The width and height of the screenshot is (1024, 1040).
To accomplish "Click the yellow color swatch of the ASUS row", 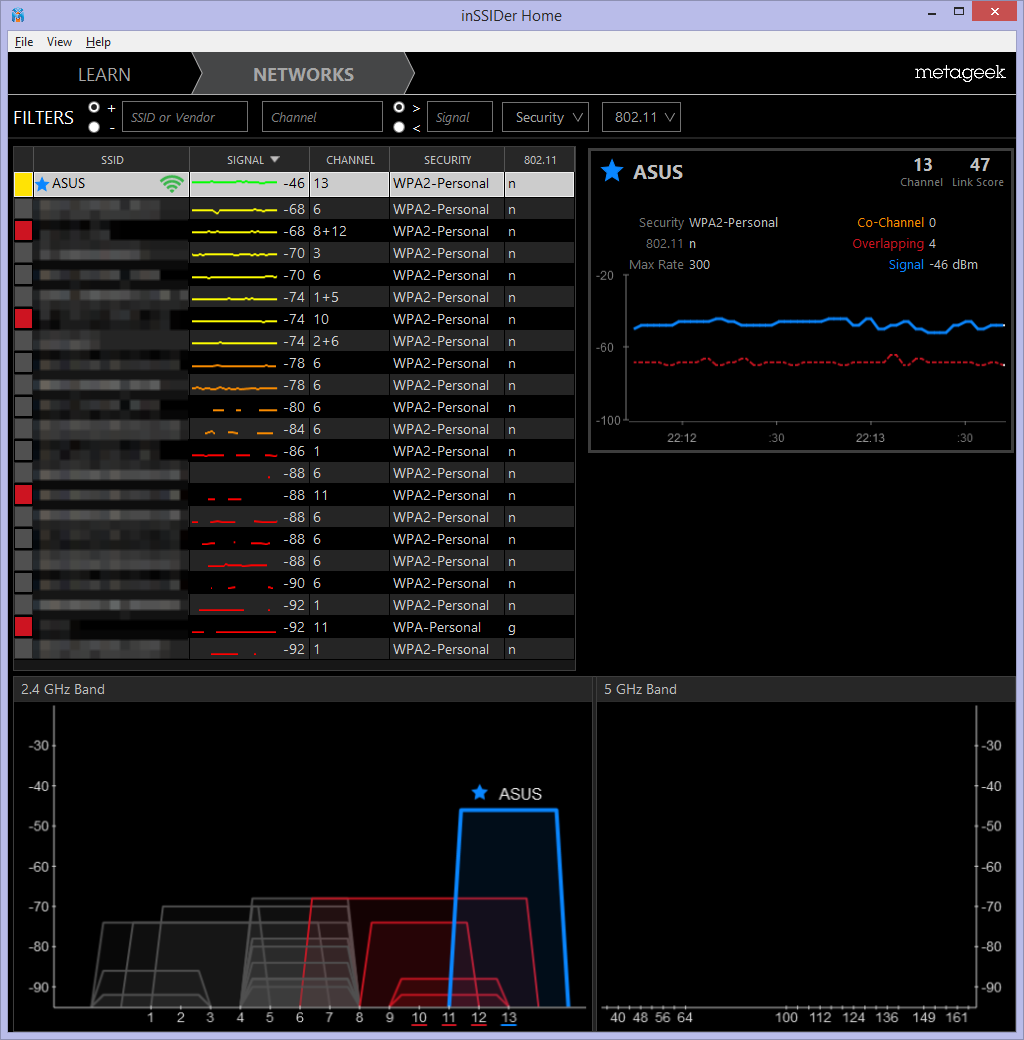I will 23,184.
